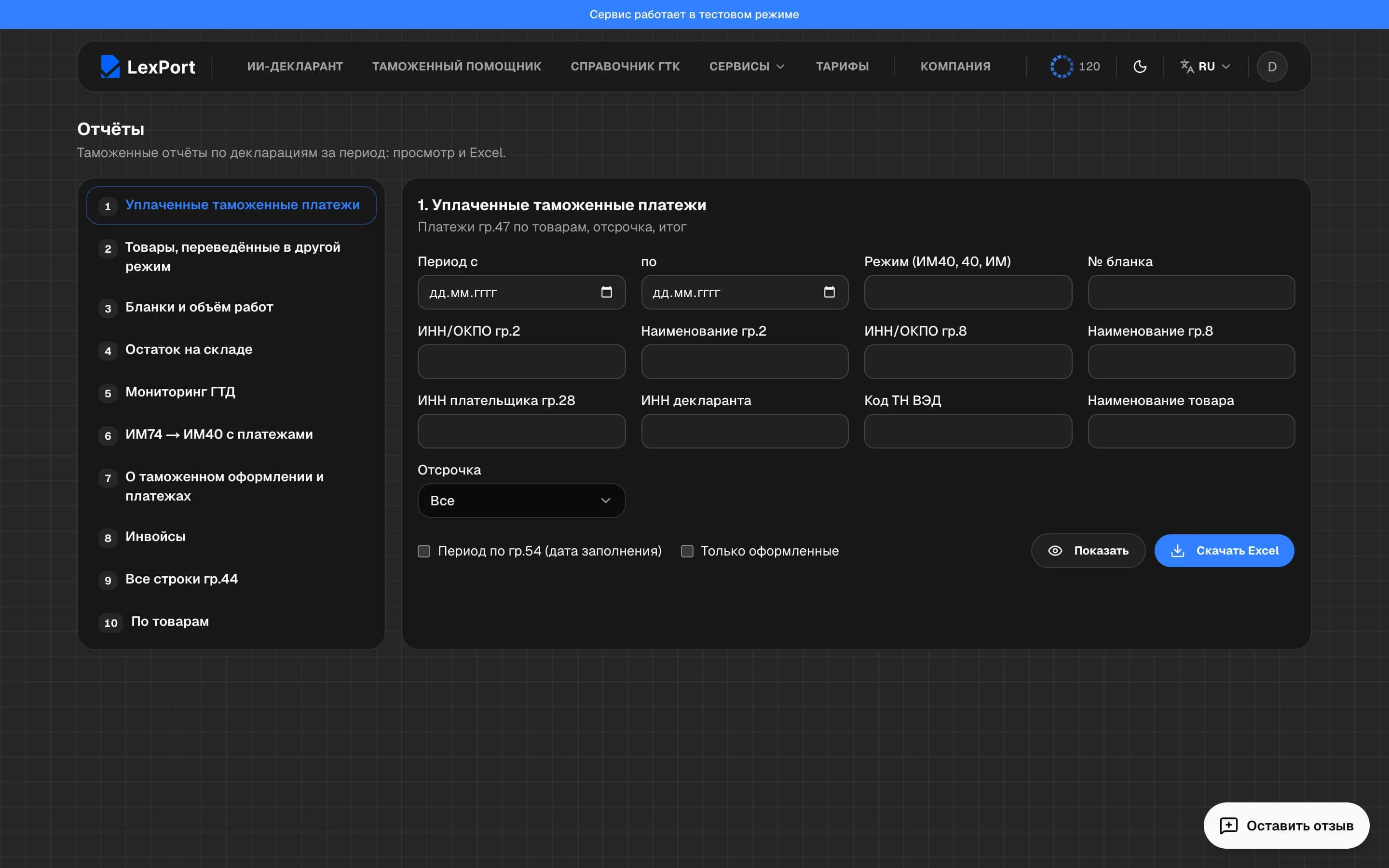Enable Период по гр.54 checkbox
The image size is (1389, 868).
pos(423,551)
